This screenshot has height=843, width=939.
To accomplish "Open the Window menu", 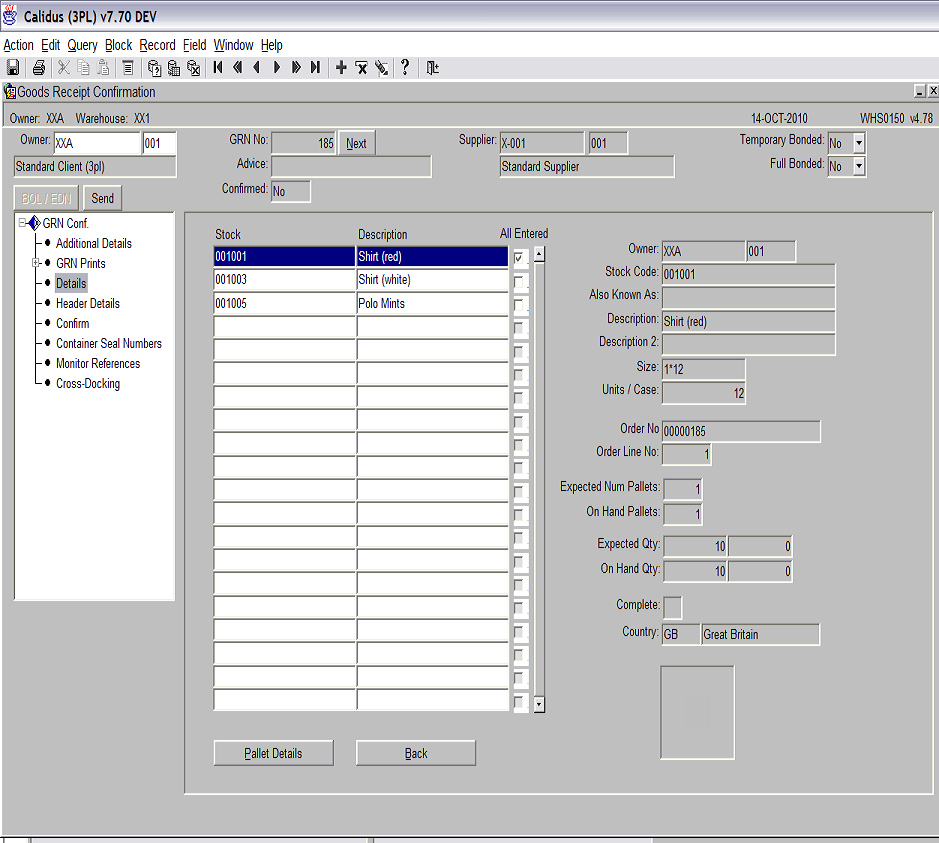I will [234, 45].
